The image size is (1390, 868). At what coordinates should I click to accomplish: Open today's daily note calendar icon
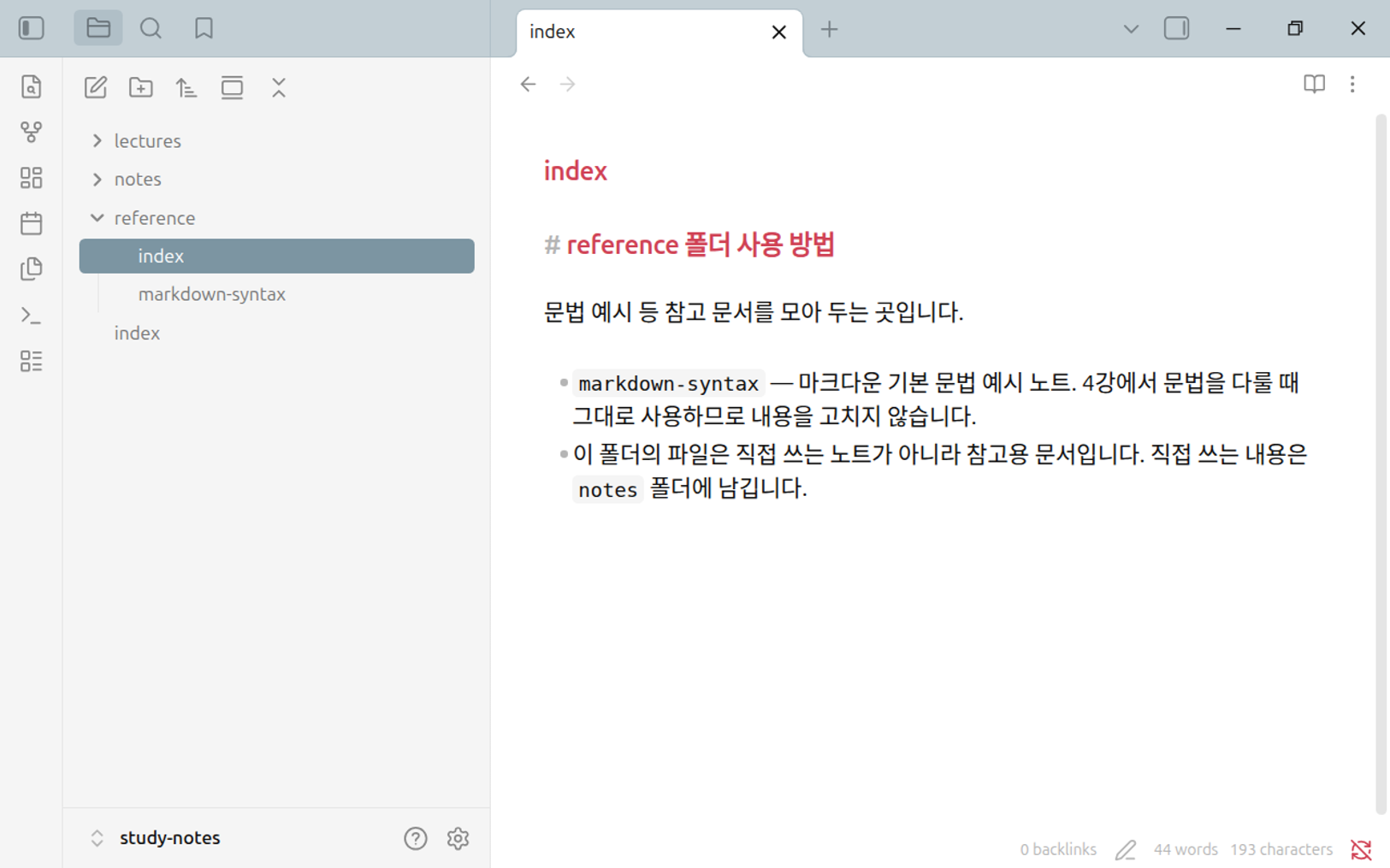point(32,223)
